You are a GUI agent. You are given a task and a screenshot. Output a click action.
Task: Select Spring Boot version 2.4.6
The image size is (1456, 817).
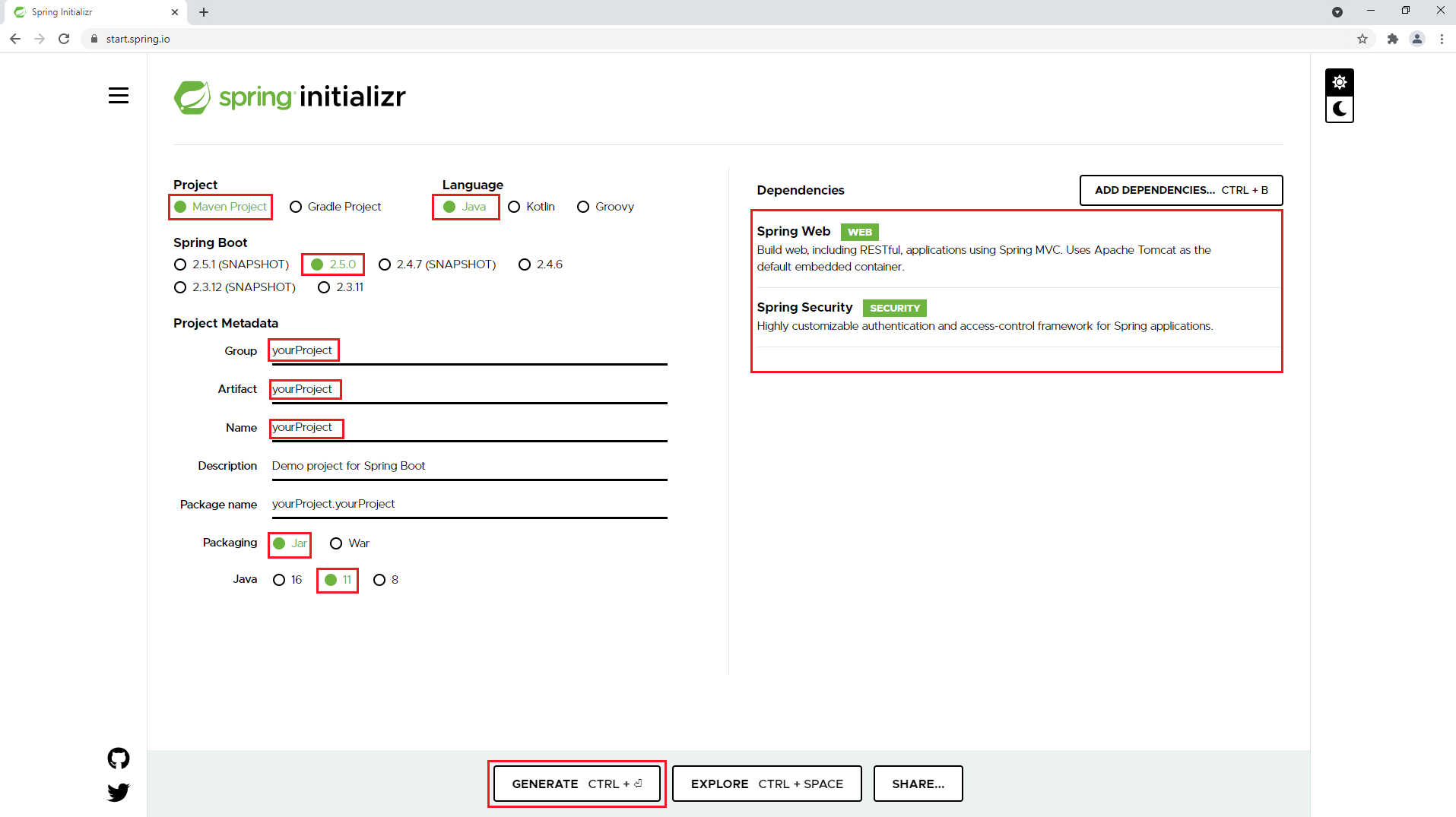coord(541,264)
